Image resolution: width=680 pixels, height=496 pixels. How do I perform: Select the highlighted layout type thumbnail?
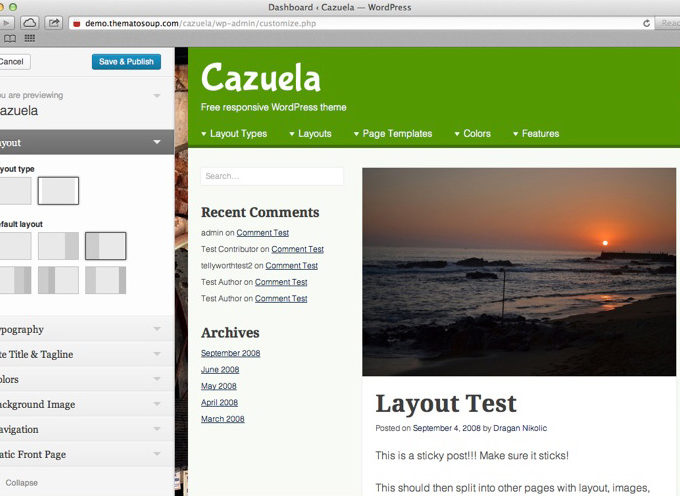point(58,190)
